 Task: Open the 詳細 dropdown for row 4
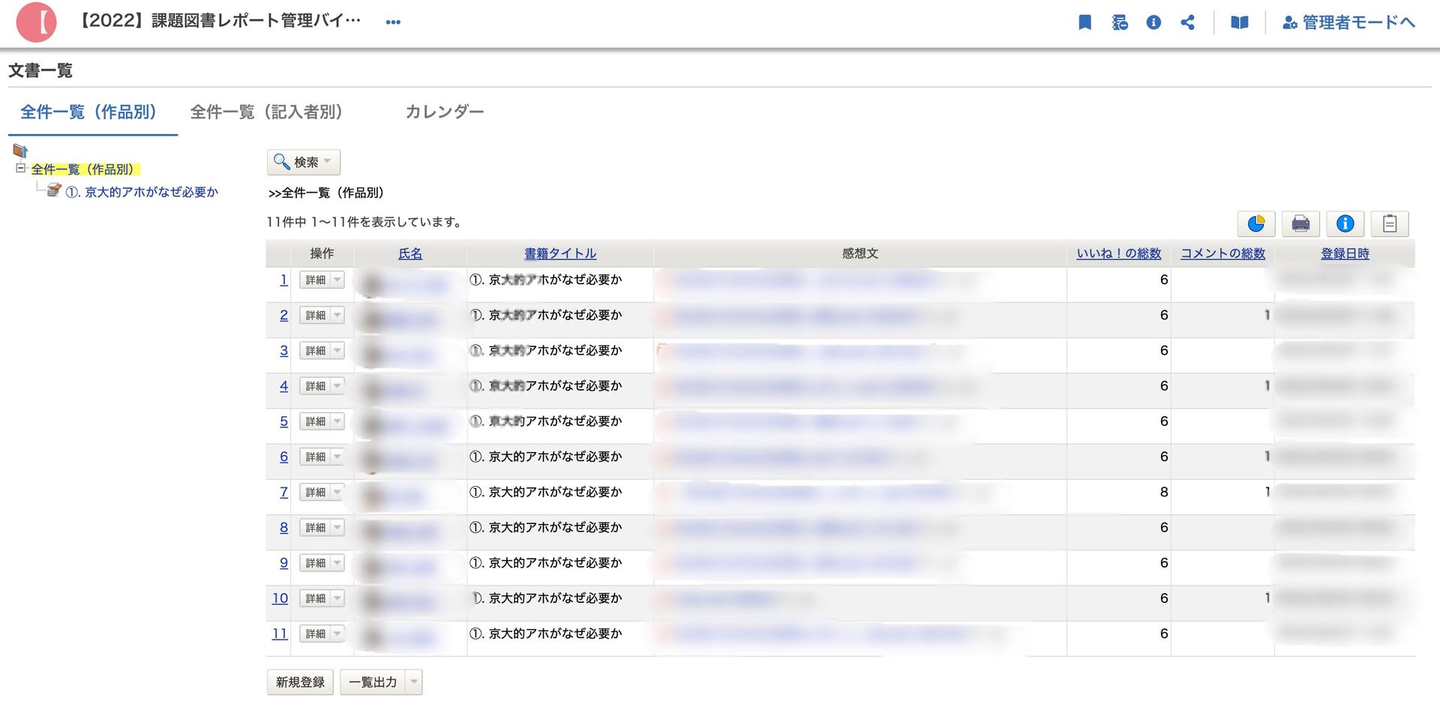(337, 386)
